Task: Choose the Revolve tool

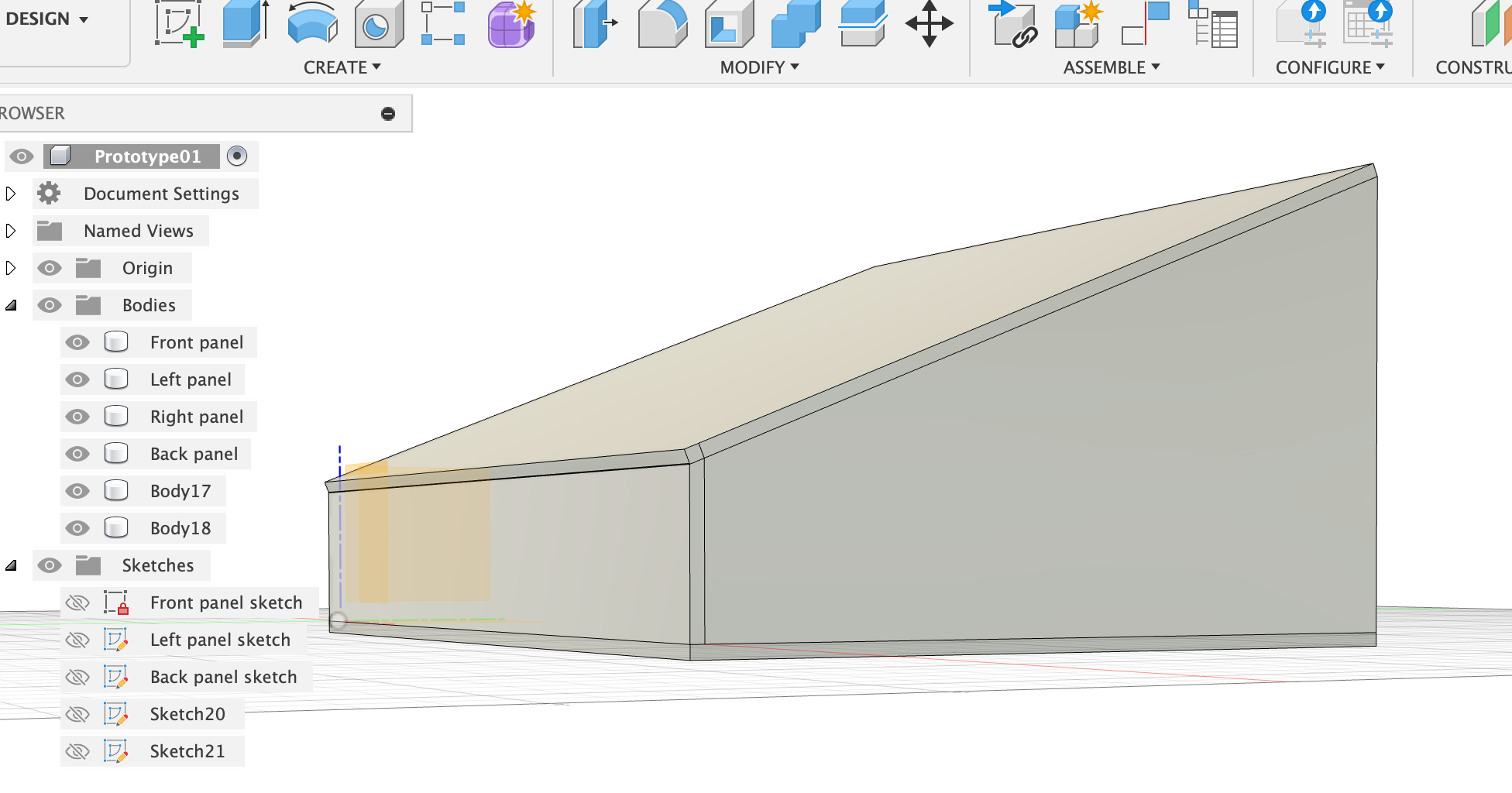Action: click(x=312, y=25)
